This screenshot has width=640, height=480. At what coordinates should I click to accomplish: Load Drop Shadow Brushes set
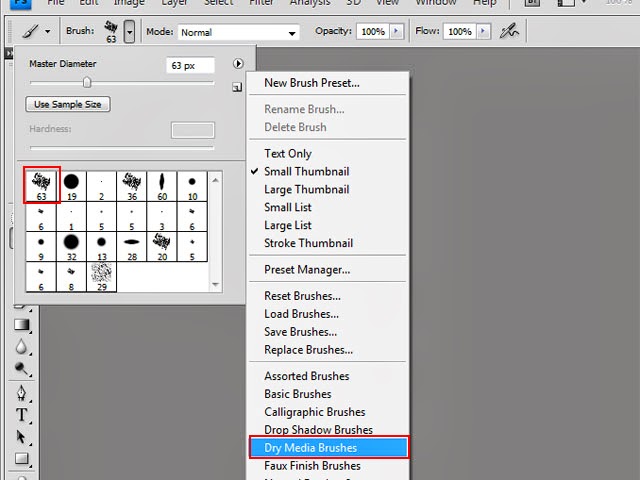[318, 430]
